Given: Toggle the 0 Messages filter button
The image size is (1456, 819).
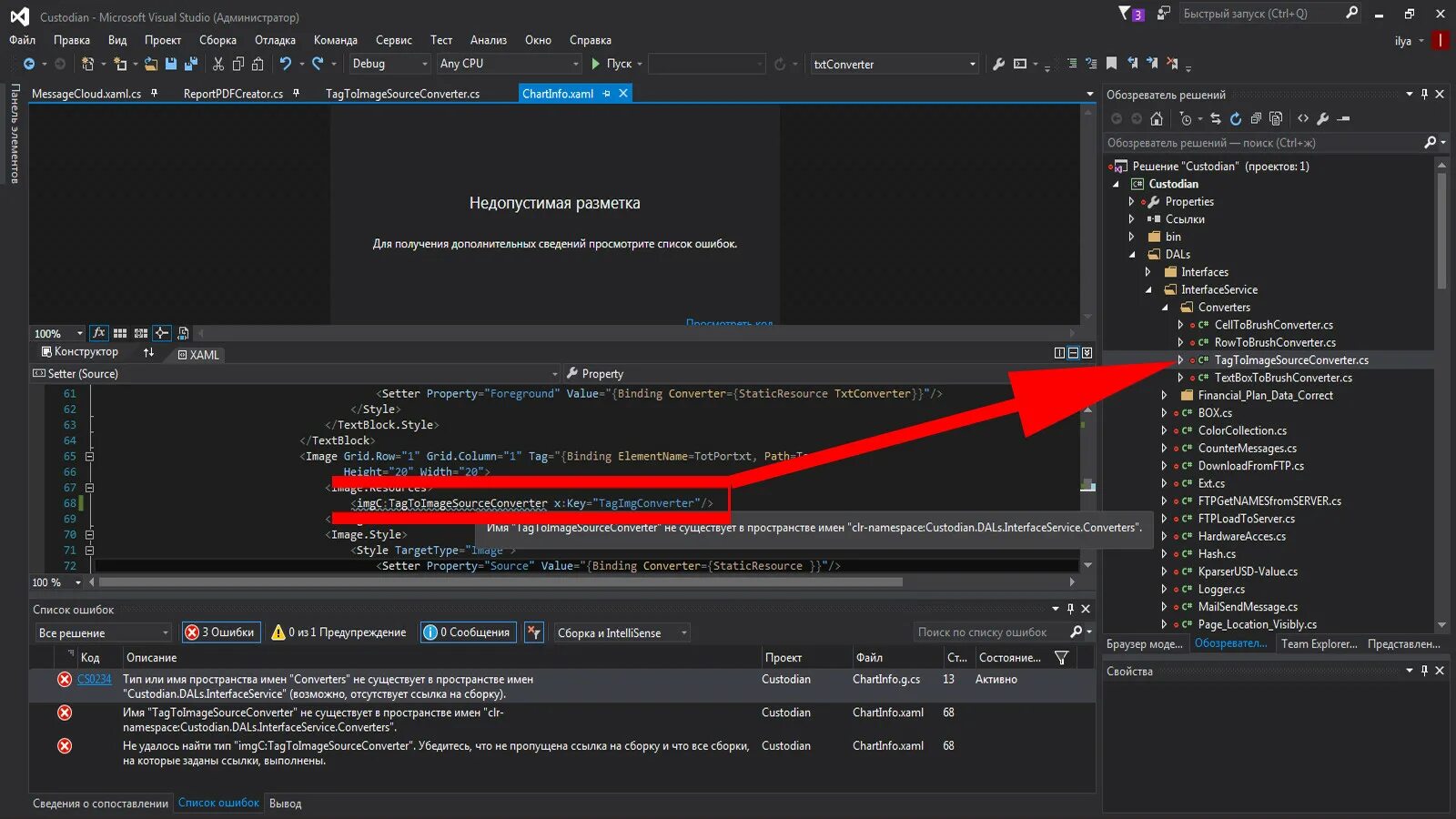Looking at the screenshot, I should (x=468, y=632).
